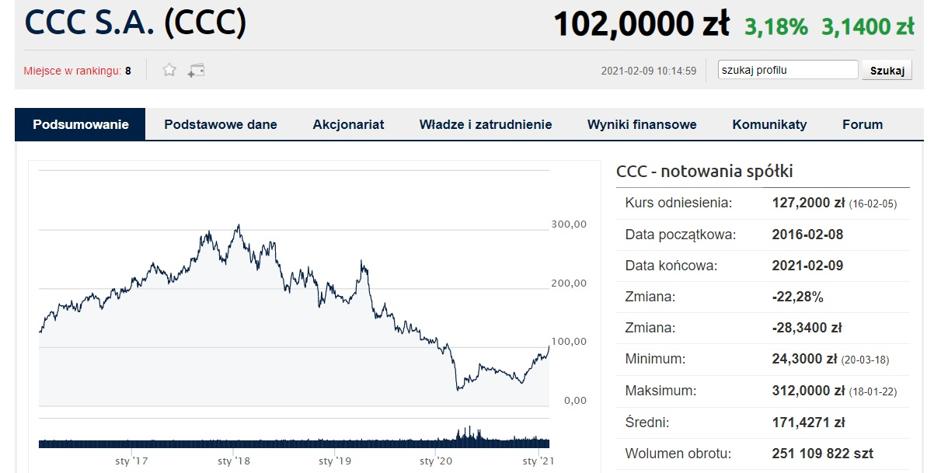Click the add to portfolio wallet icon
The image size is (948, 473).
point(196,70)
